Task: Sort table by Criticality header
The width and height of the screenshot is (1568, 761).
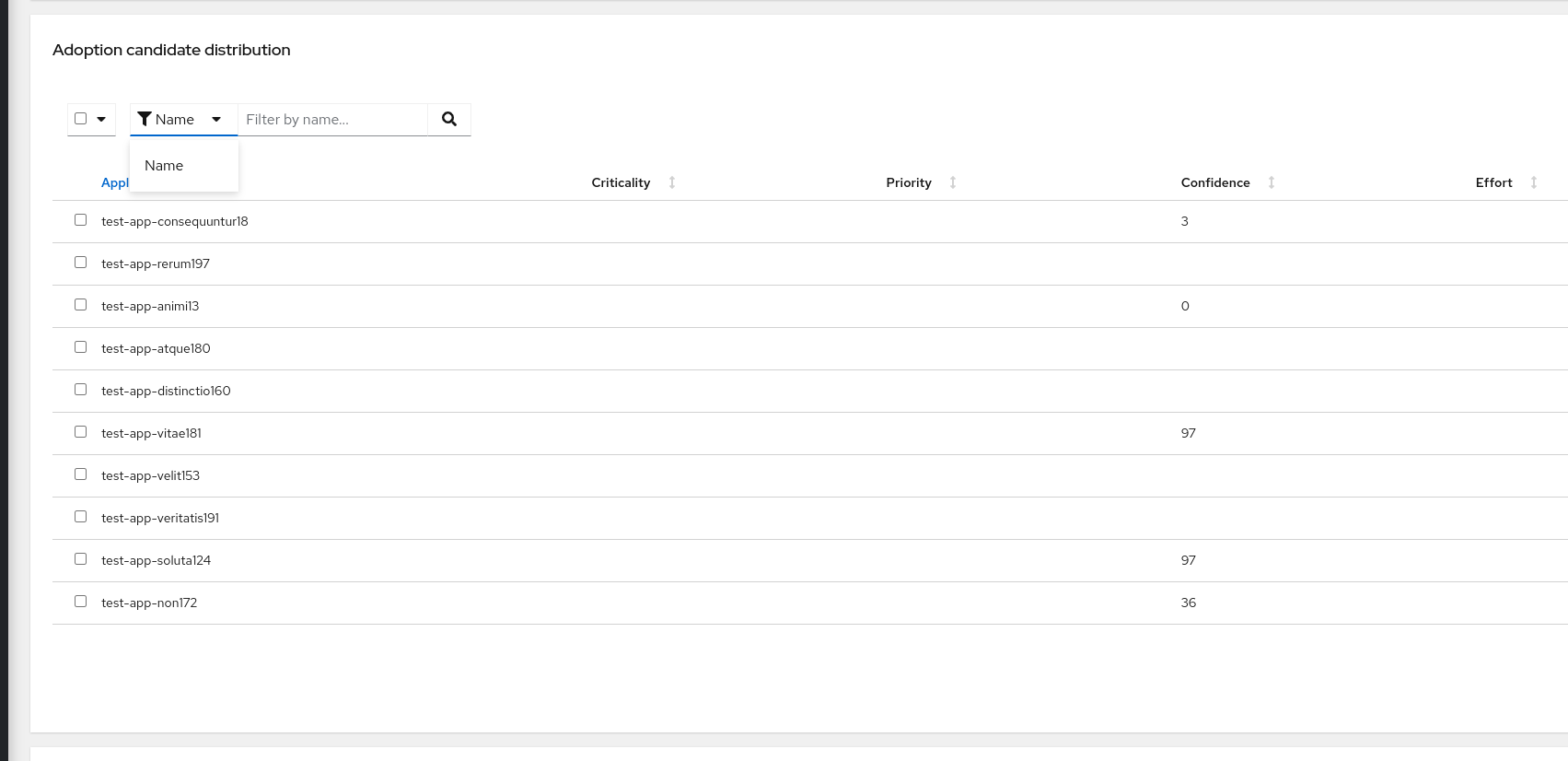Action: [621, 182]
